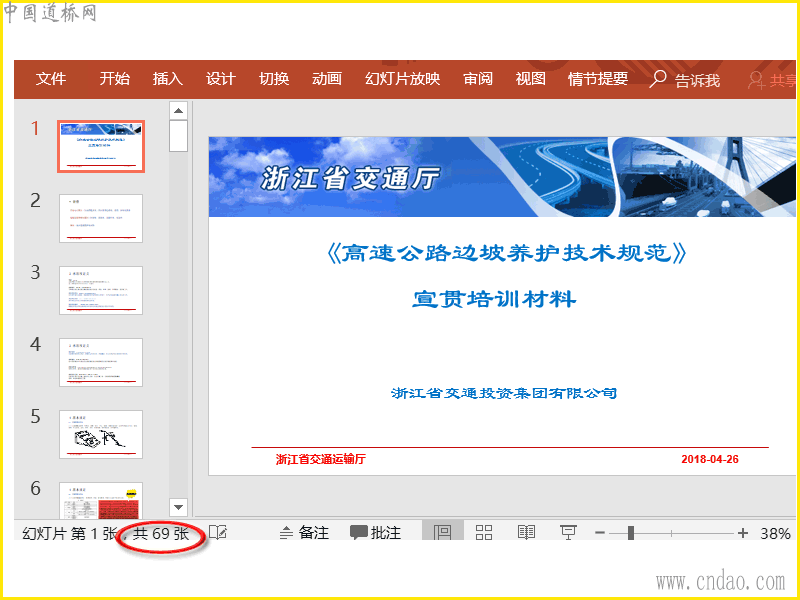This screenshot has width=800, height=600.
Task: Click the banner heading 浙江省交通厅
Action: point(350,179)
